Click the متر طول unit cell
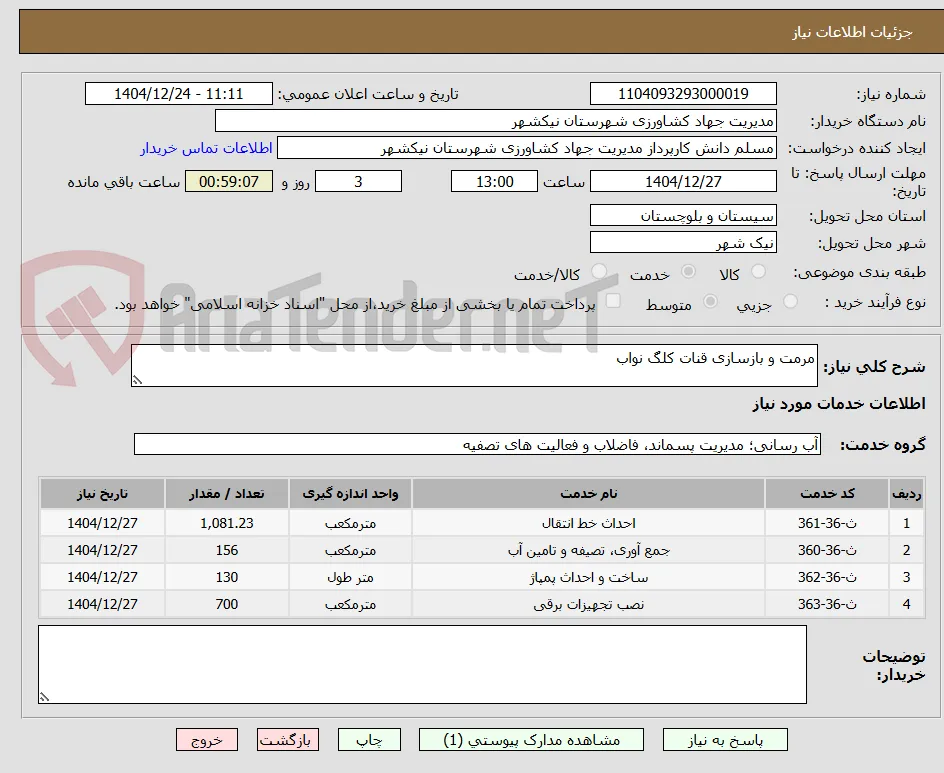The width and height of the screenshot is (944, 773). (x=350, y=577)
